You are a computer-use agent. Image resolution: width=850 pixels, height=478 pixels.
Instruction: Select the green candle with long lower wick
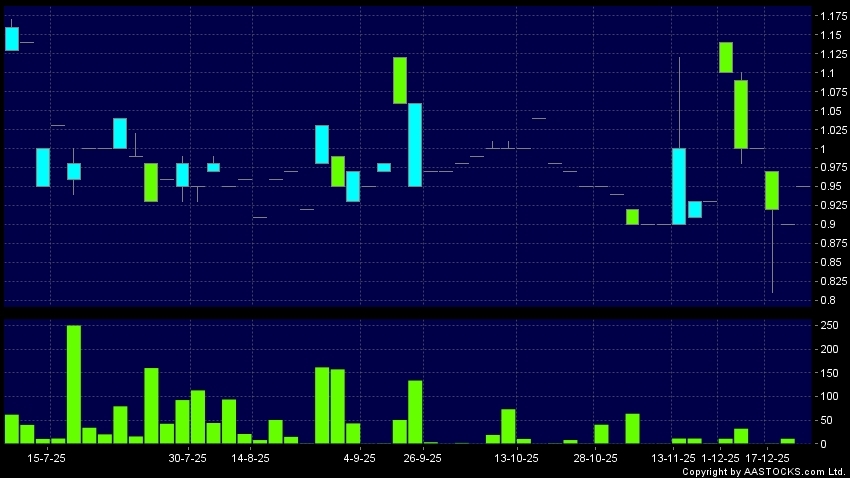(x=772, y=190)
